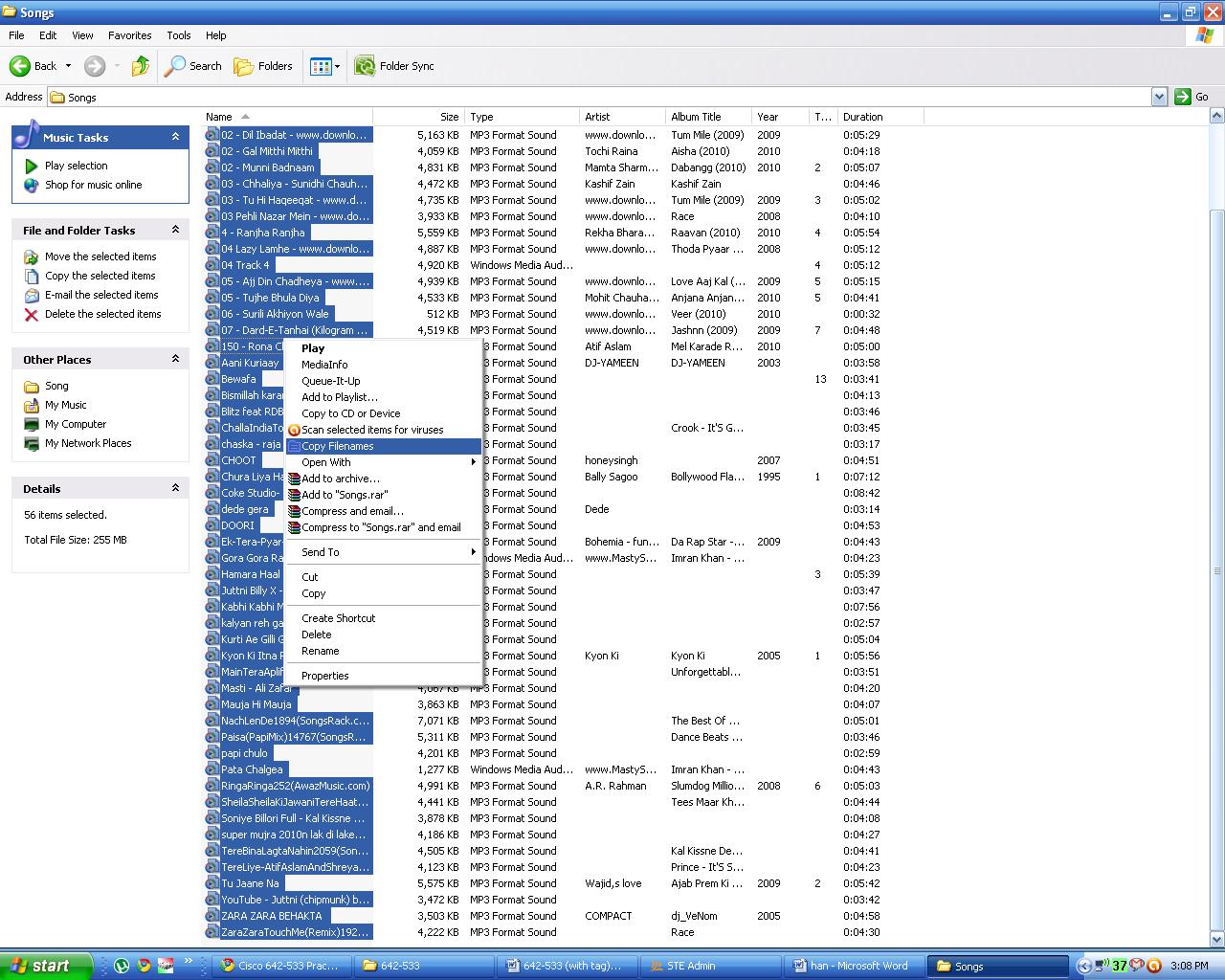Viewport: 1225px width, 980px height.
Task: Select file 06 - Surili Akhiyon Wale
Action: pos(276,314)
